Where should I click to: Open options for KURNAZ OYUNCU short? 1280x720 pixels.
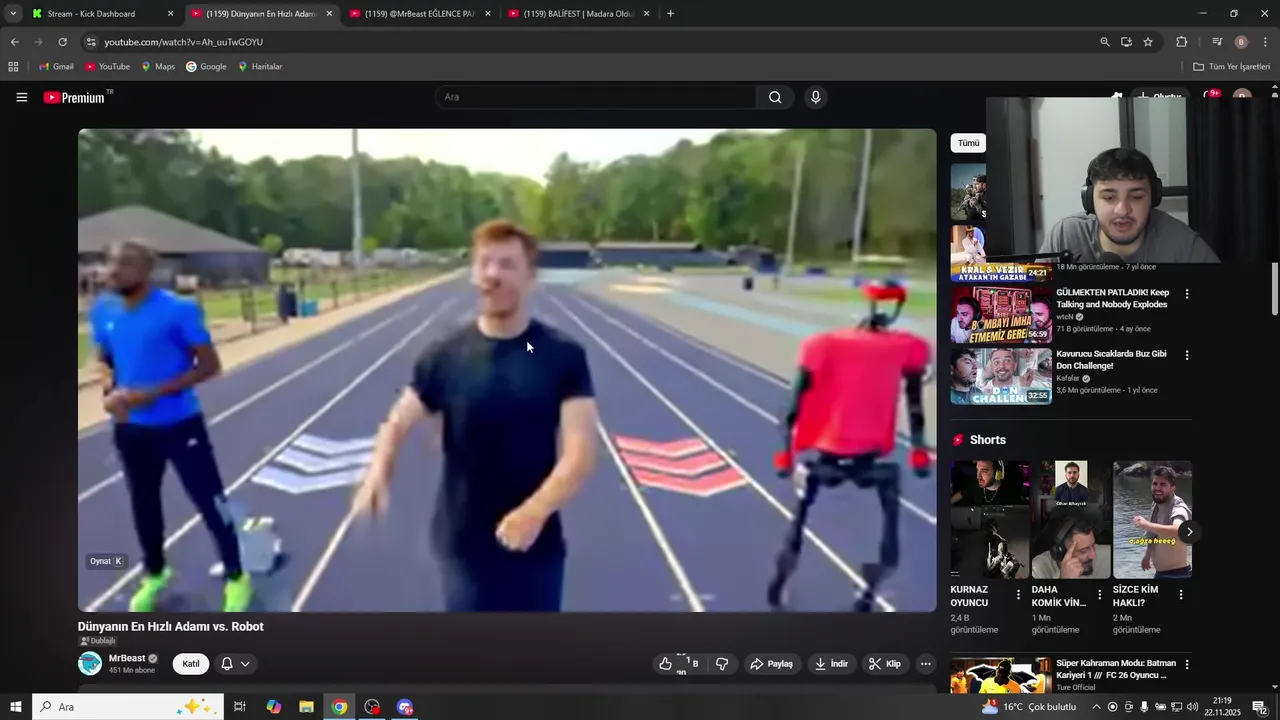[x=1018, y=595]
